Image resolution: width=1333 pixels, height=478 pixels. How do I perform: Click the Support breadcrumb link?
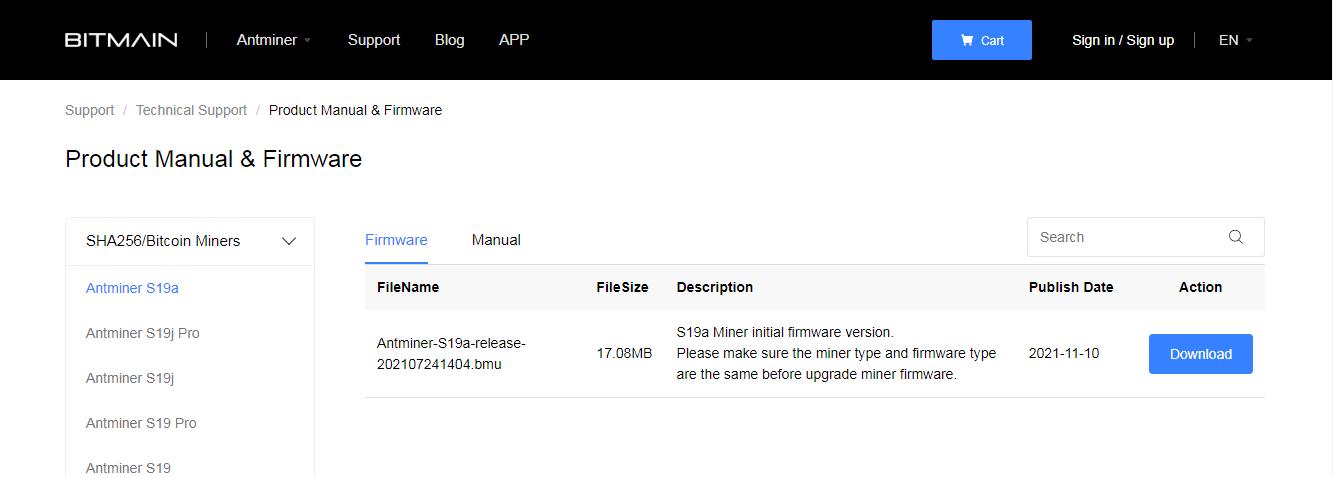90,110
